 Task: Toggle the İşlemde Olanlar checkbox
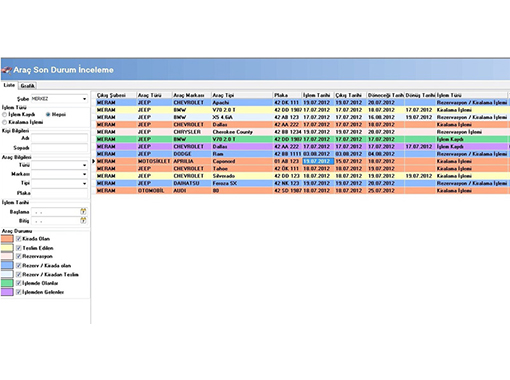pyautogui.click(x=19, y=283)
